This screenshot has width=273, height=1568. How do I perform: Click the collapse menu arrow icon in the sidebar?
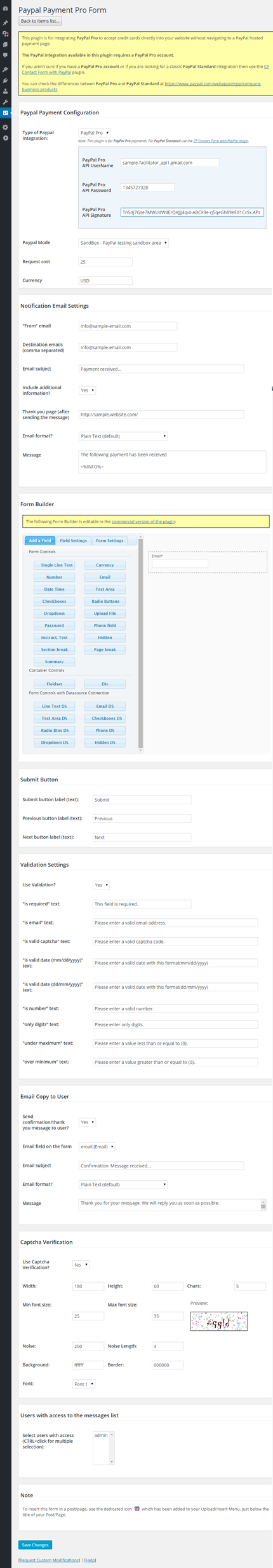(x=5, y=138)
